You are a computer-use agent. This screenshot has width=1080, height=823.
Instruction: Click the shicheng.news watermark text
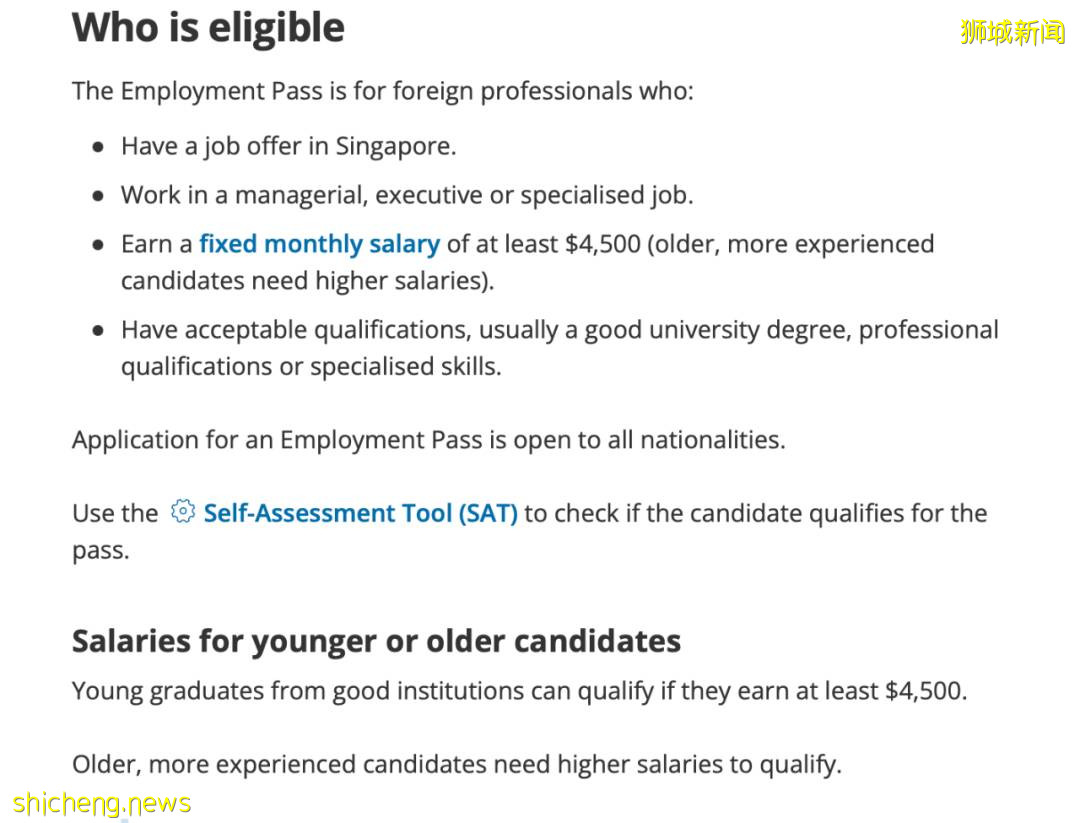(x=102, y=803)
